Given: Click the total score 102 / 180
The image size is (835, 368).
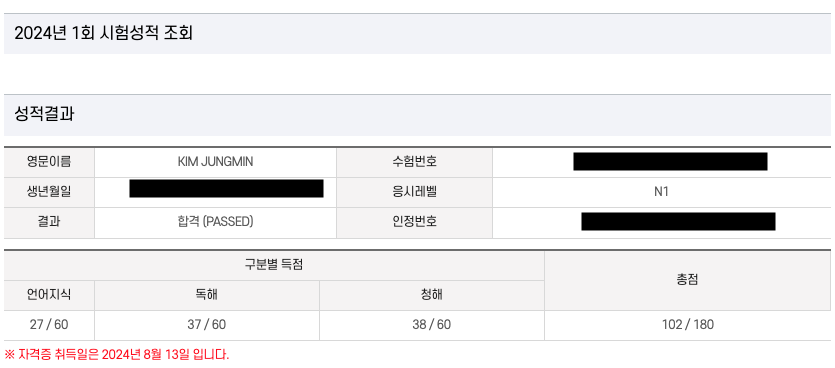Looking at the screenshot, I should [687, 325].
